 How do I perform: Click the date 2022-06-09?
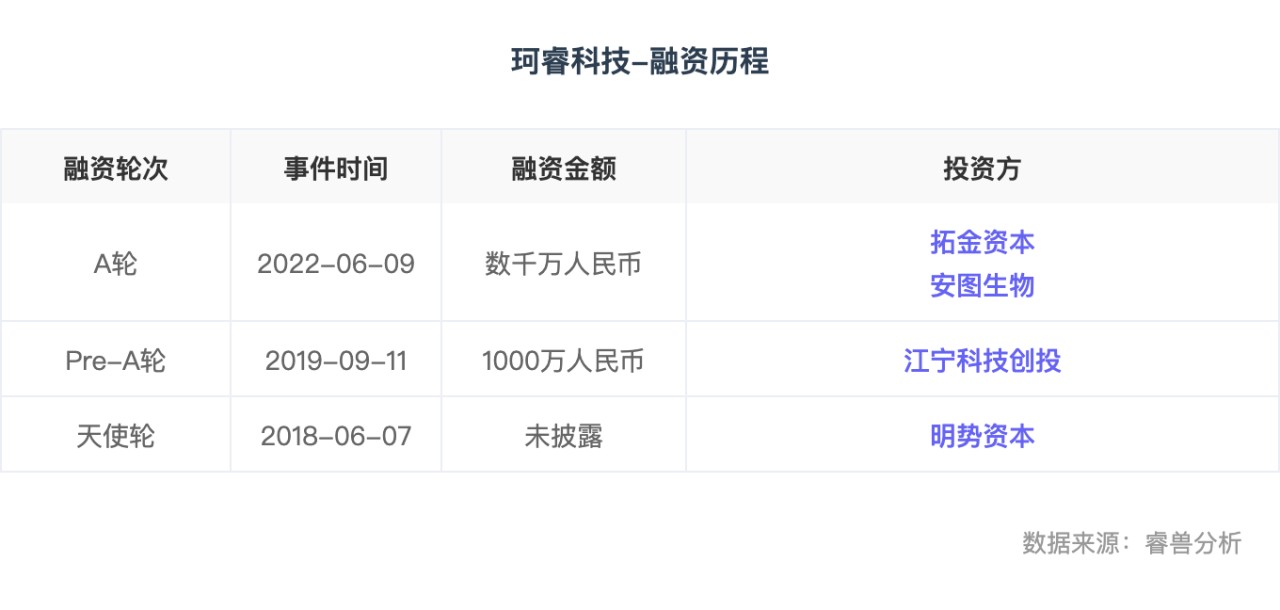(x=336, y=264)
